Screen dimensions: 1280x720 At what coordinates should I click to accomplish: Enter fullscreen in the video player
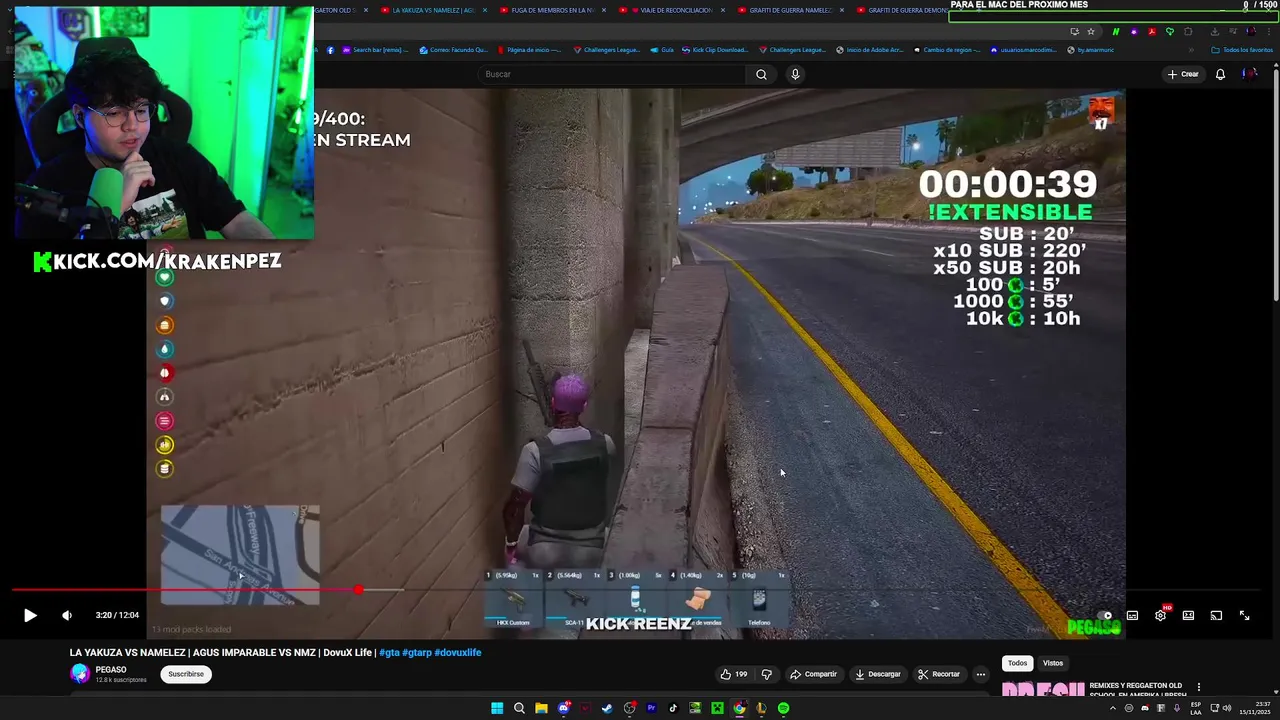point(1244,616)
